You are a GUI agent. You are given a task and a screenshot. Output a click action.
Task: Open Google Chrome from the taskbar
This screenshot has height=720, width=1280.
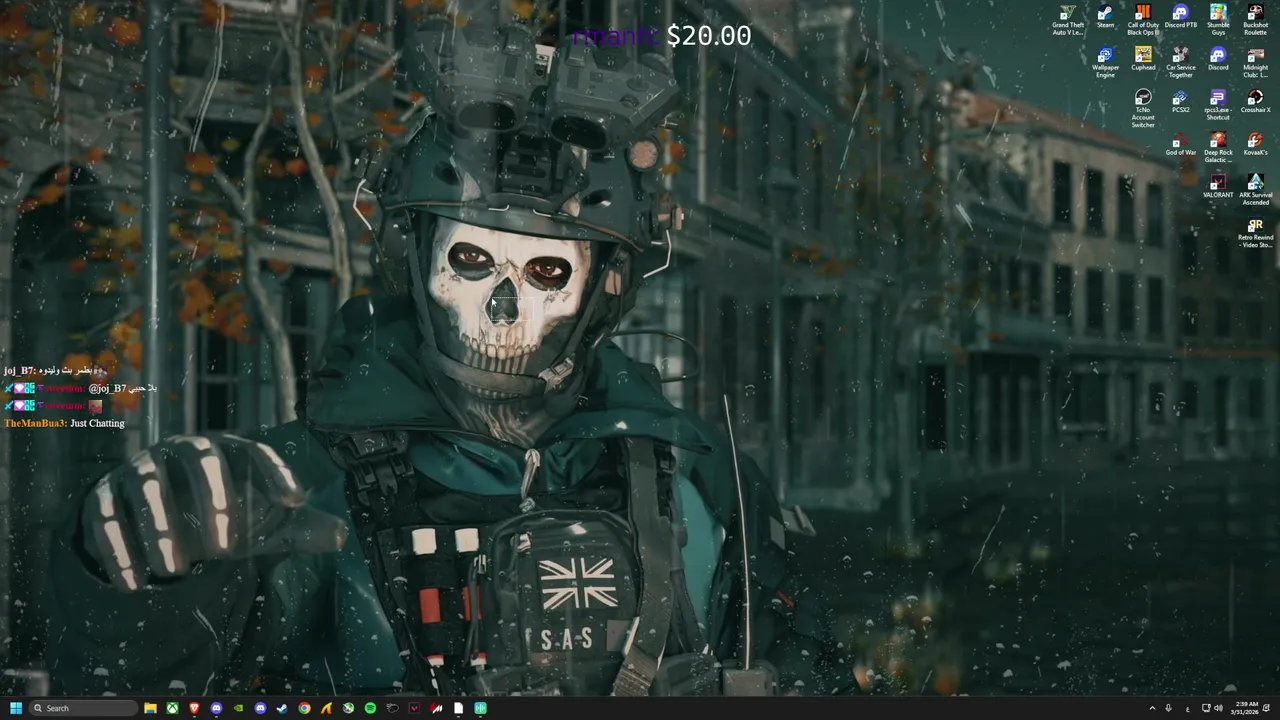pyautogui.click(x=304, y=708)
